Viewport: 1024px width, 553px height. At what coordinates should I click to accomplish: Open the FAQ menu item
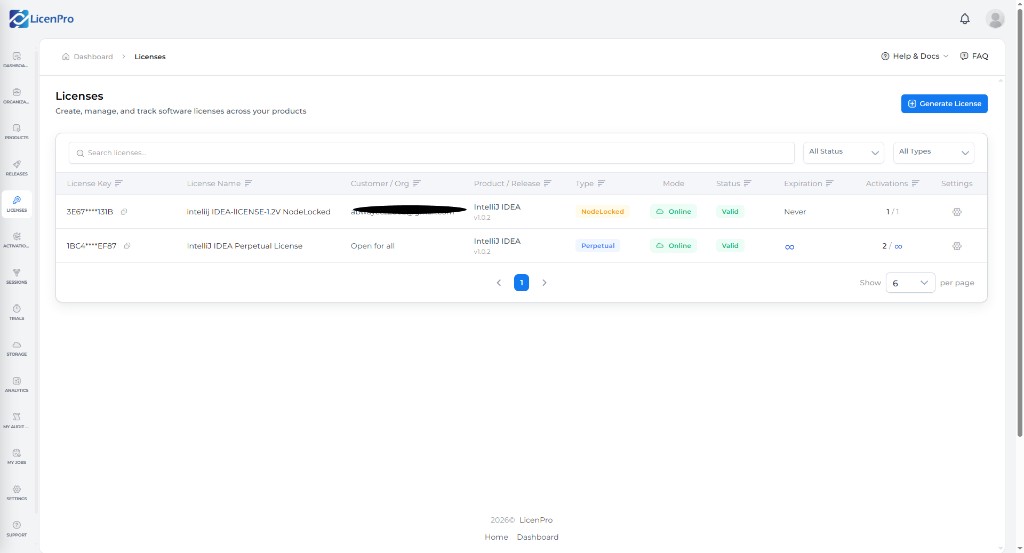point(974,56)
